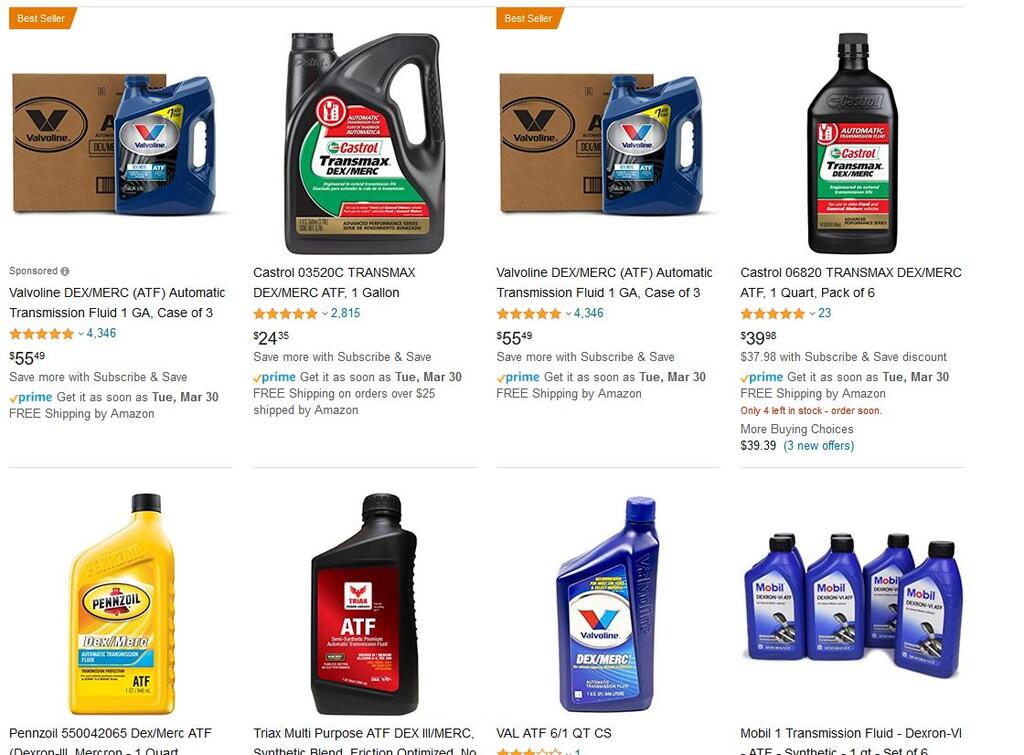Open the 3 new offers link
The image size is (1024, 755).
click(x=818, y=446)
